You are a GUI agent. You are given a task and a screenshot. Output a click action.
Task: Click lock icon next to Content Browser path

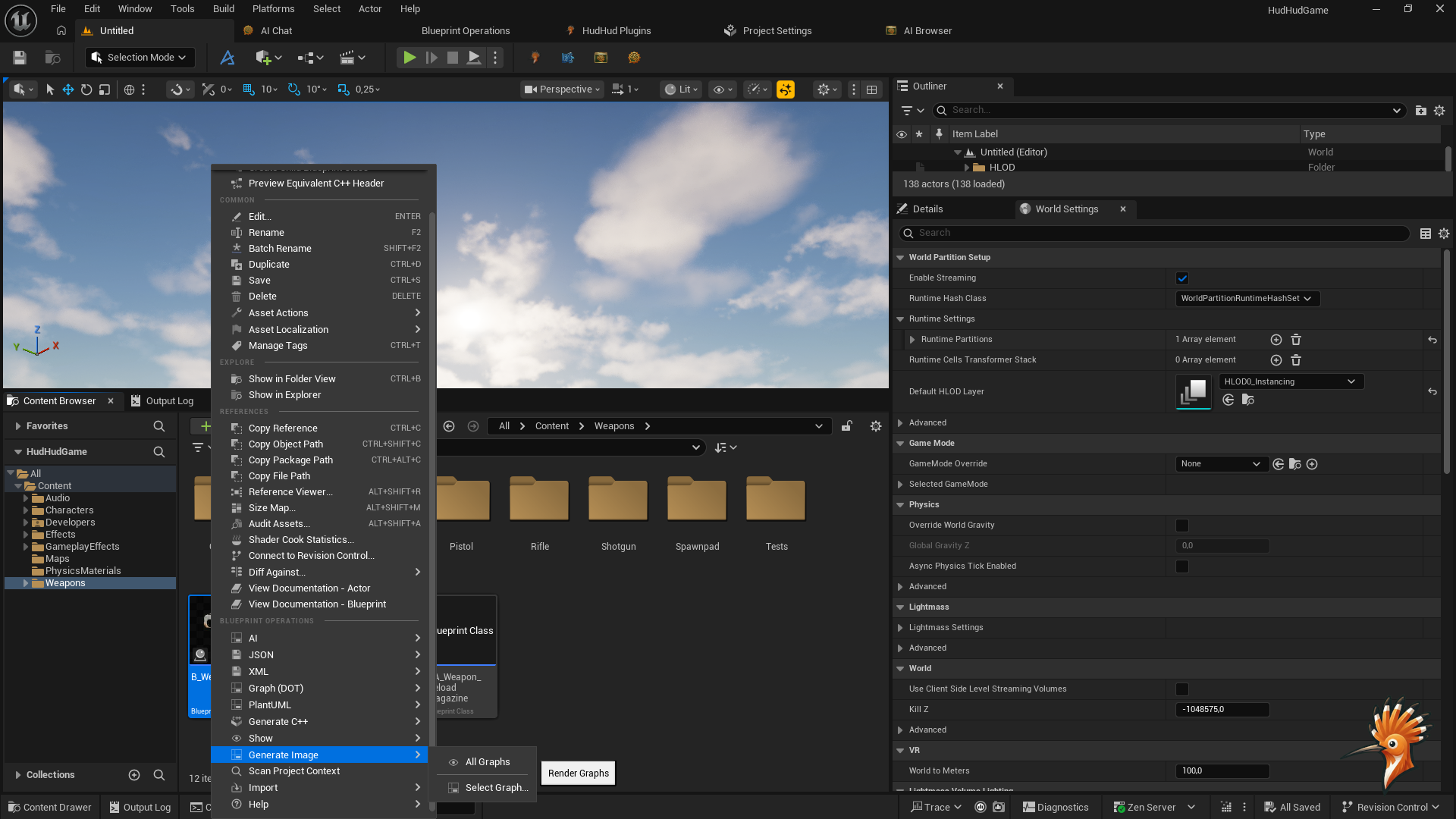tap(847, 426)
